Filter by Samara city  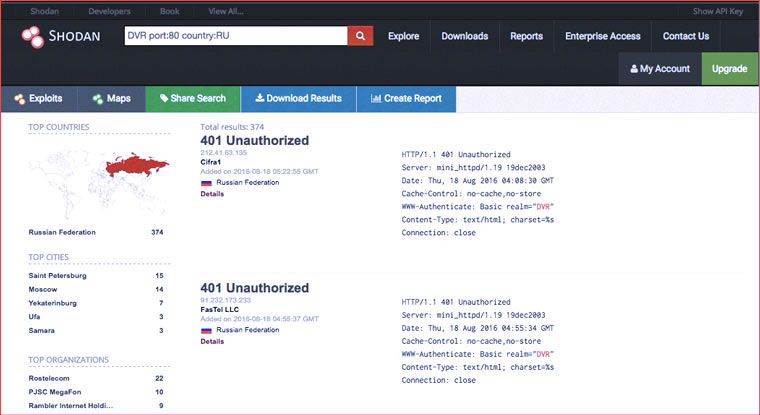click(41, 331)
